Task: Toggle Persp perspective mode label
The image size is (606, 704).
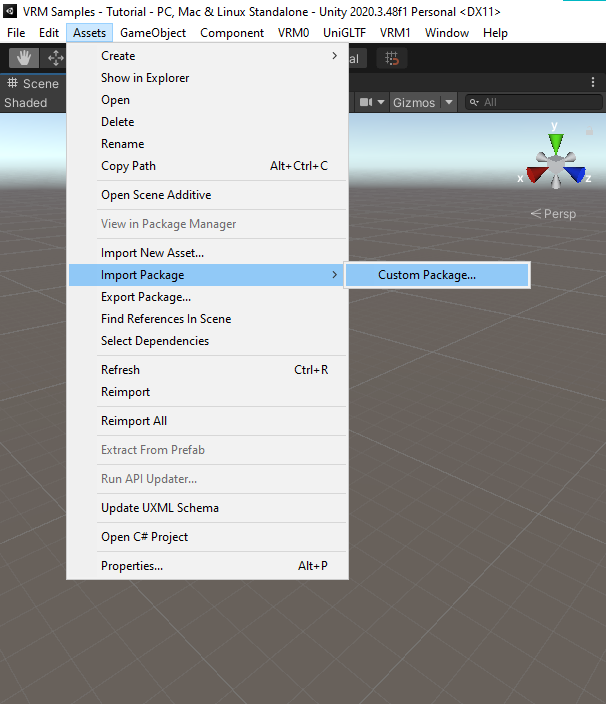Action: pyautogui.click(x=553, y=214)
